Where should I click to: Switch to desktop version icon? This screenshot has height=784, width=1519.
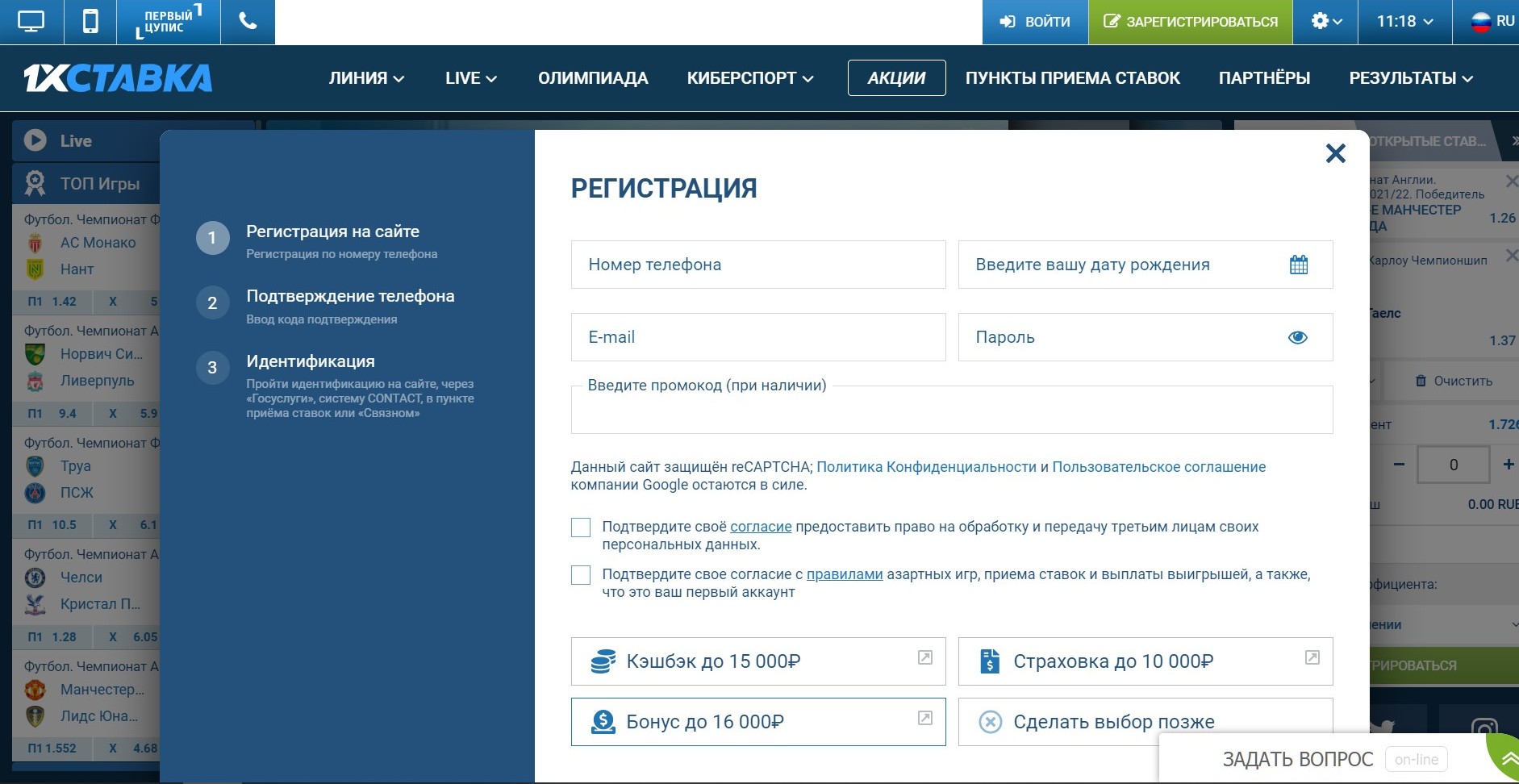[31, 22]
